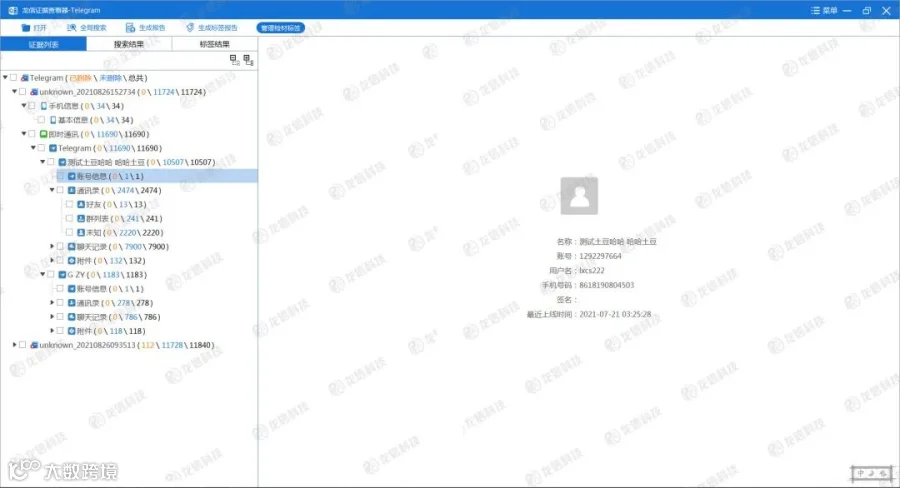The width and height of the screenshot is (900, 488).
Task: Click the collapse-all tree icon
Action: [234, 60]
